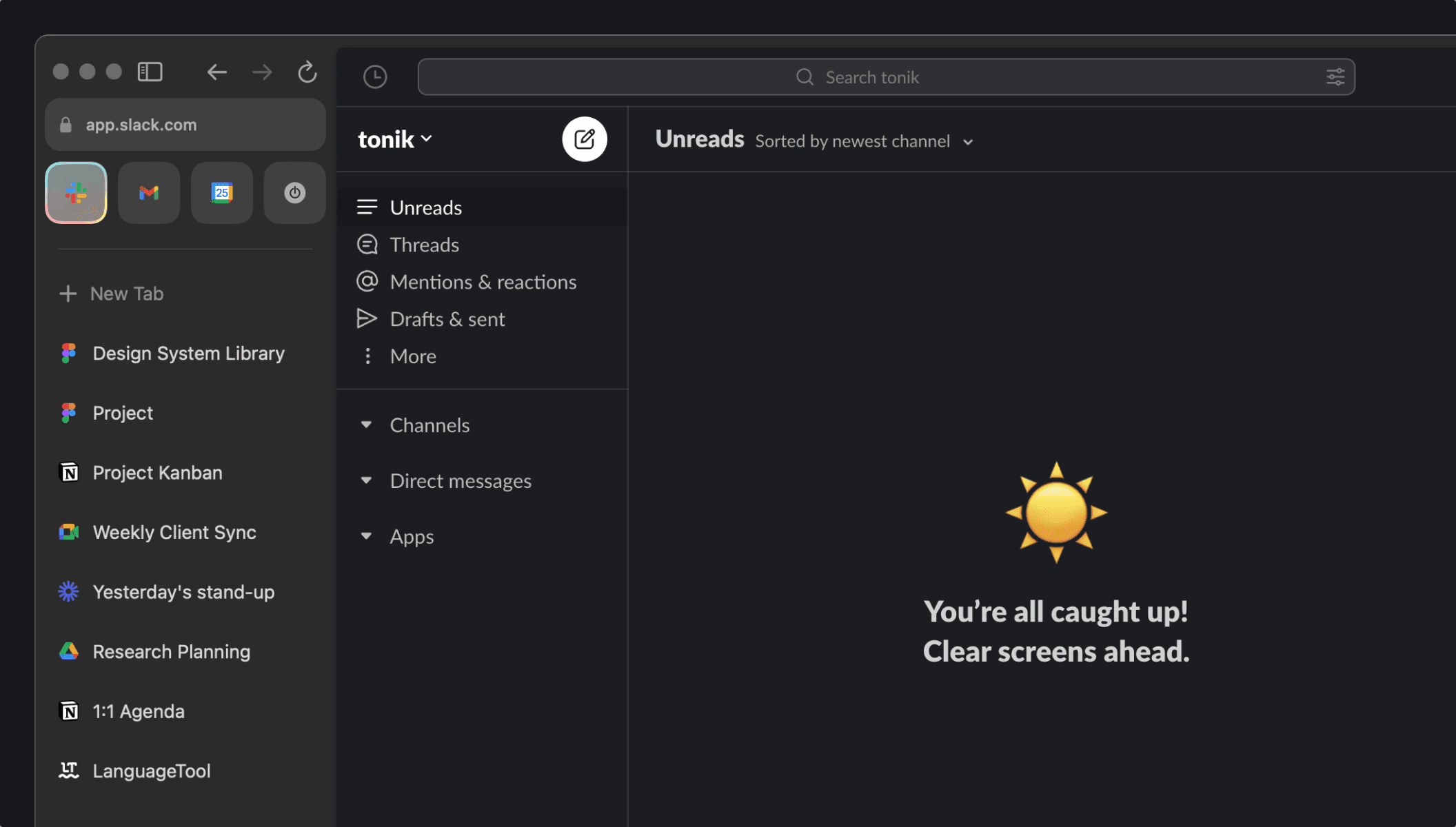Image resolution: width=1456 pixels, height=827 pixels.
Task: Click the Design System Library bookmark
Action: tap(188, 352)
